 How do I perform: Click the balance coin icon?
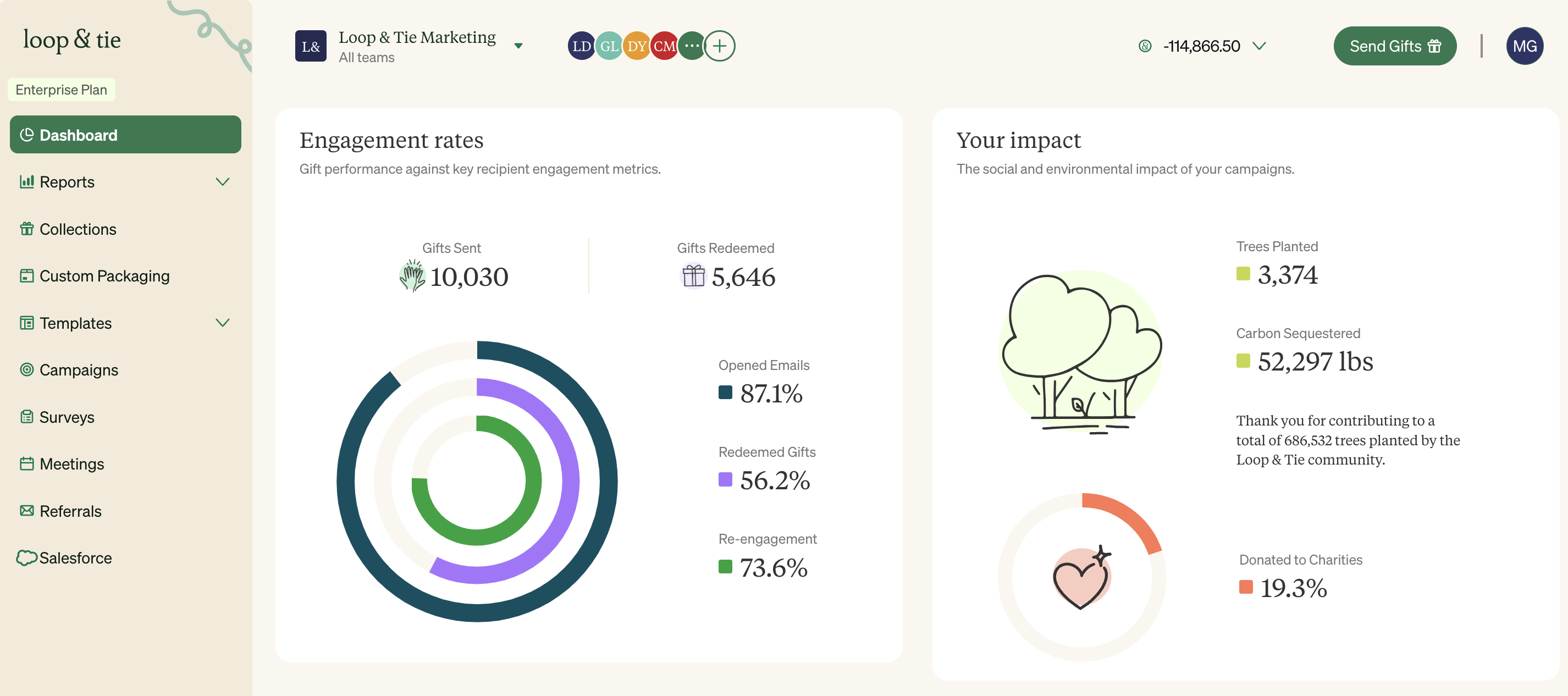point(1144,46)
